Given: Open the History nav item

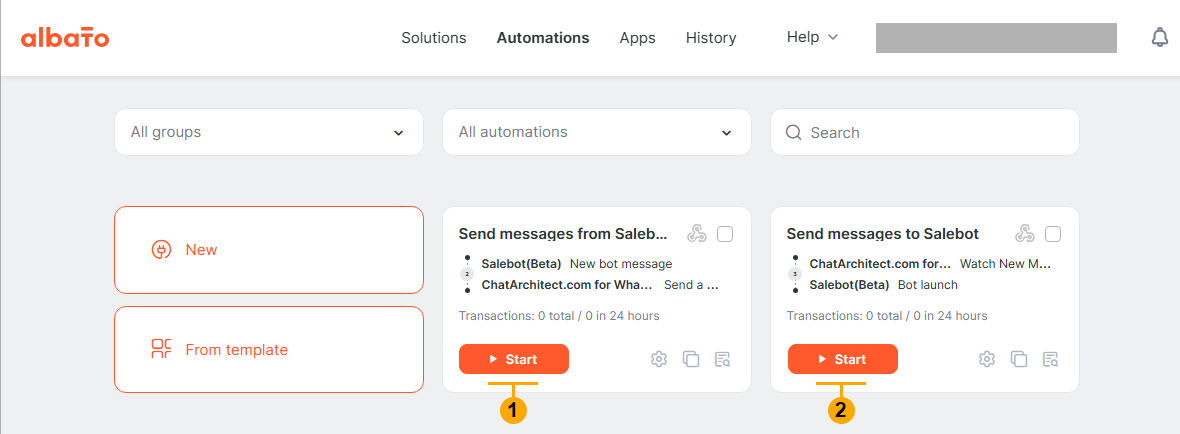Looking at the screenshot, I should click(x=711, y=38).
